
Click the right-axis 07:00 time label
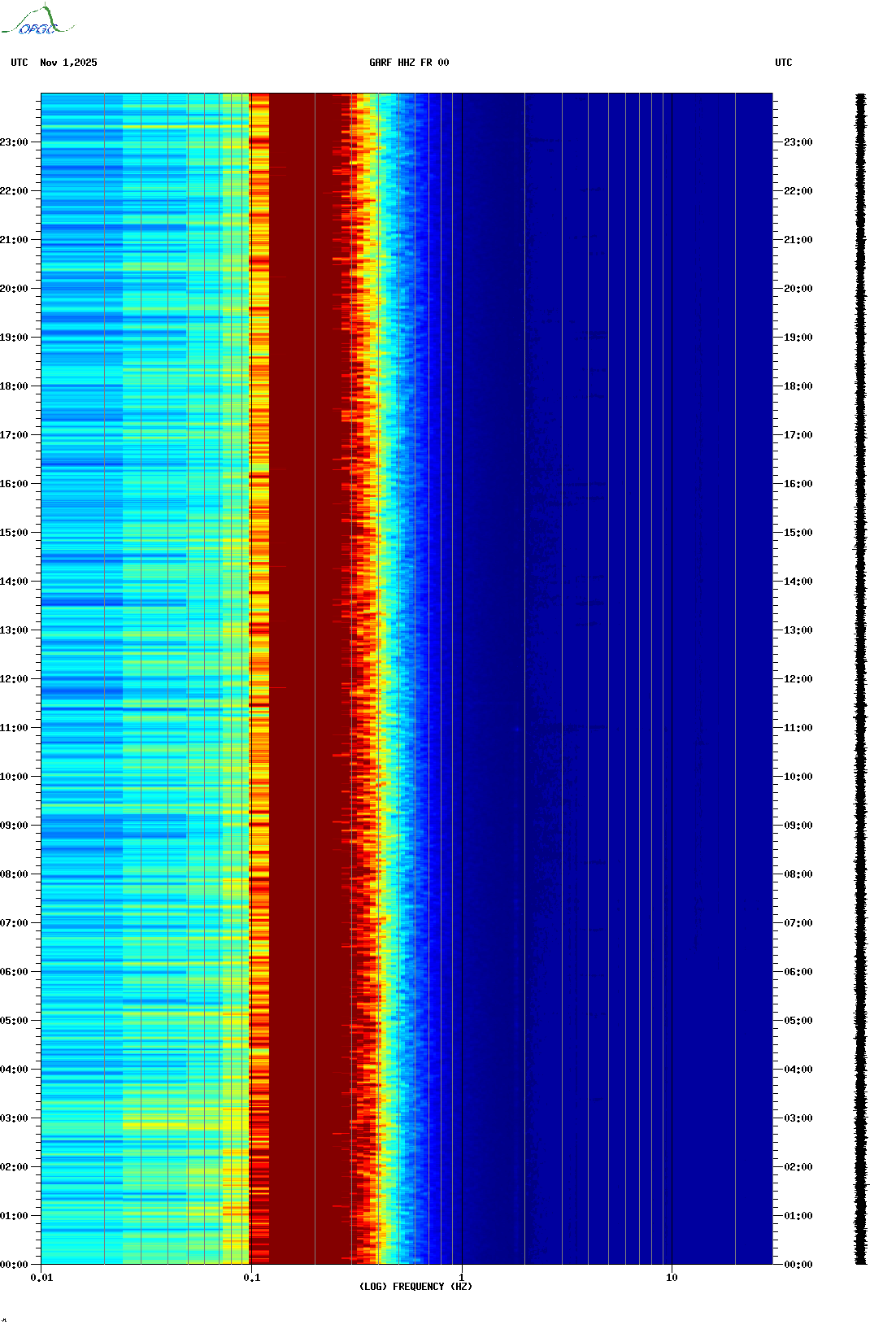point(798,923)
